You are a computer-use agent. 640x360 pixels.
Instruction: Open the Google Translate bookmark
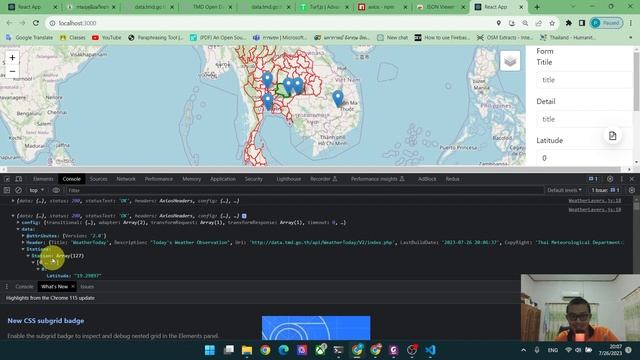[x=29, y=38]
